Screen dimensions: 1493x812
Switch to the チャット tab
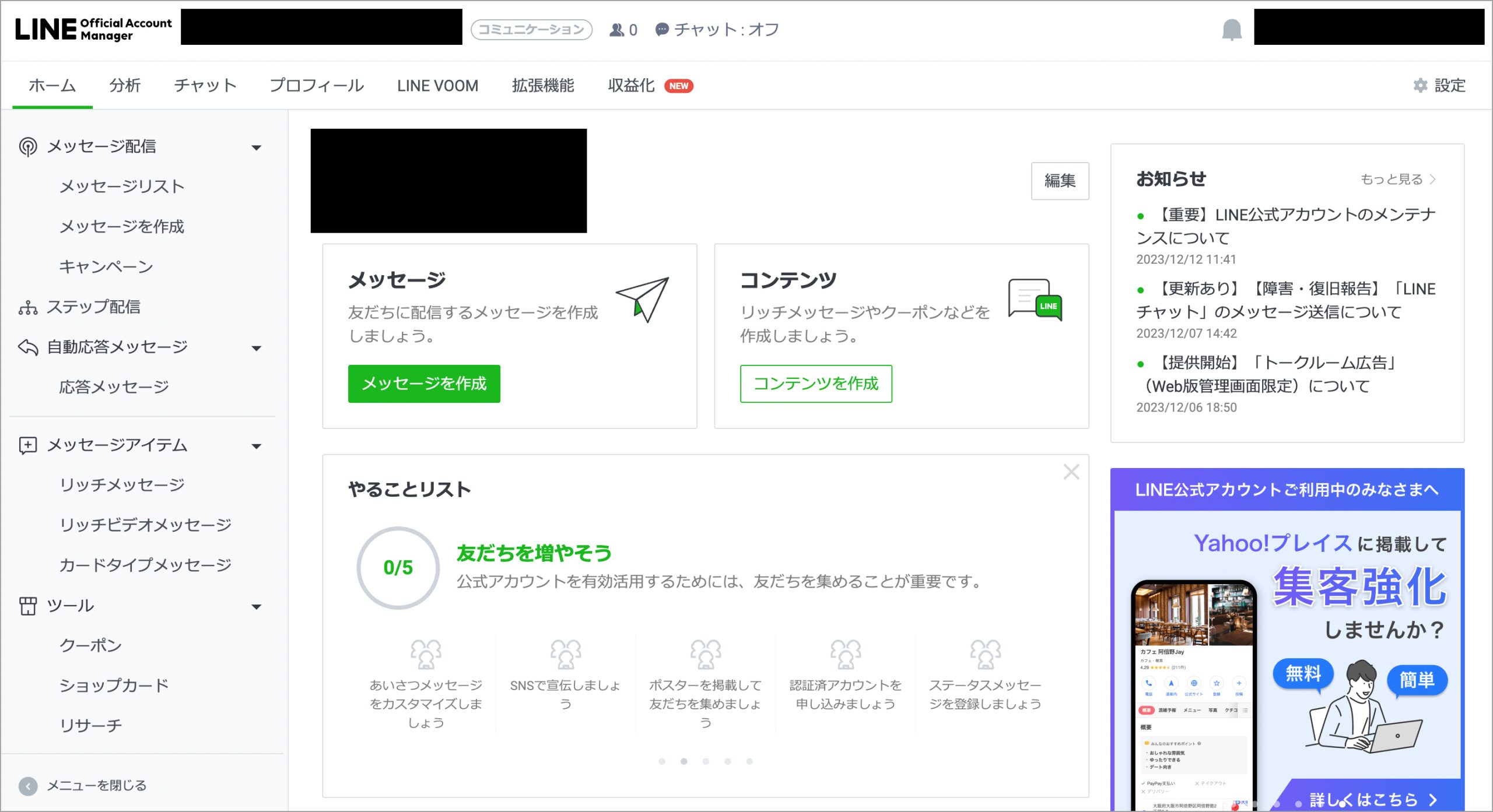[205, 85]
